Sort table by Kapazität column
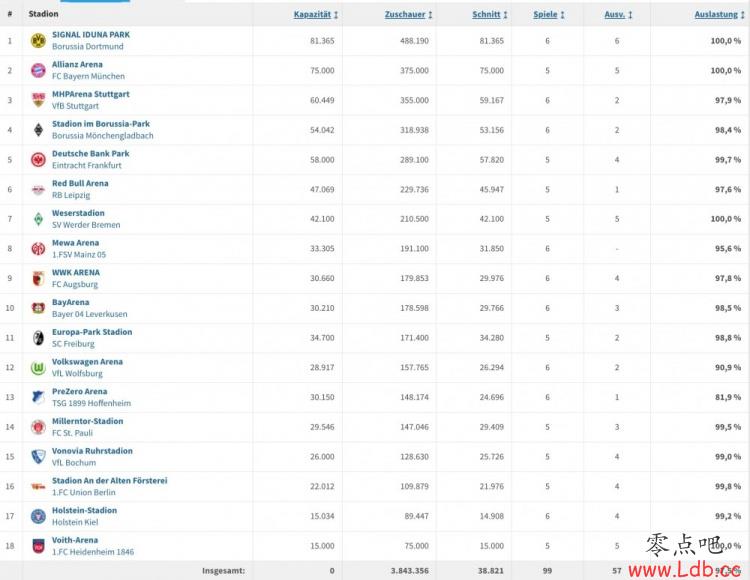Screen dimensions: 750x580 316,14
